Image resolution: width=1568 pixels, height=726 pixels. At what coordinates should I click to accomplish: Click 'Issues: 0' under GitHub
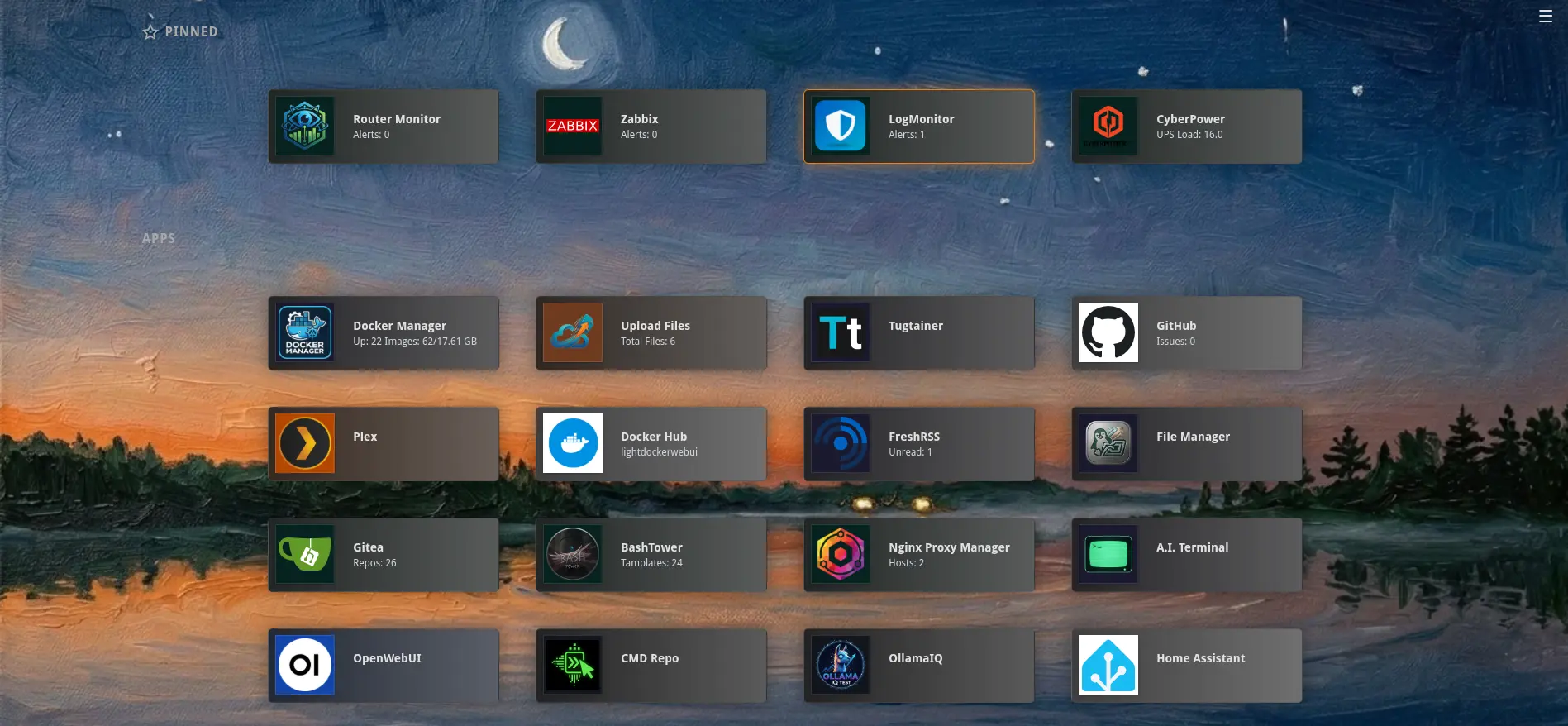click(1175, 342)
